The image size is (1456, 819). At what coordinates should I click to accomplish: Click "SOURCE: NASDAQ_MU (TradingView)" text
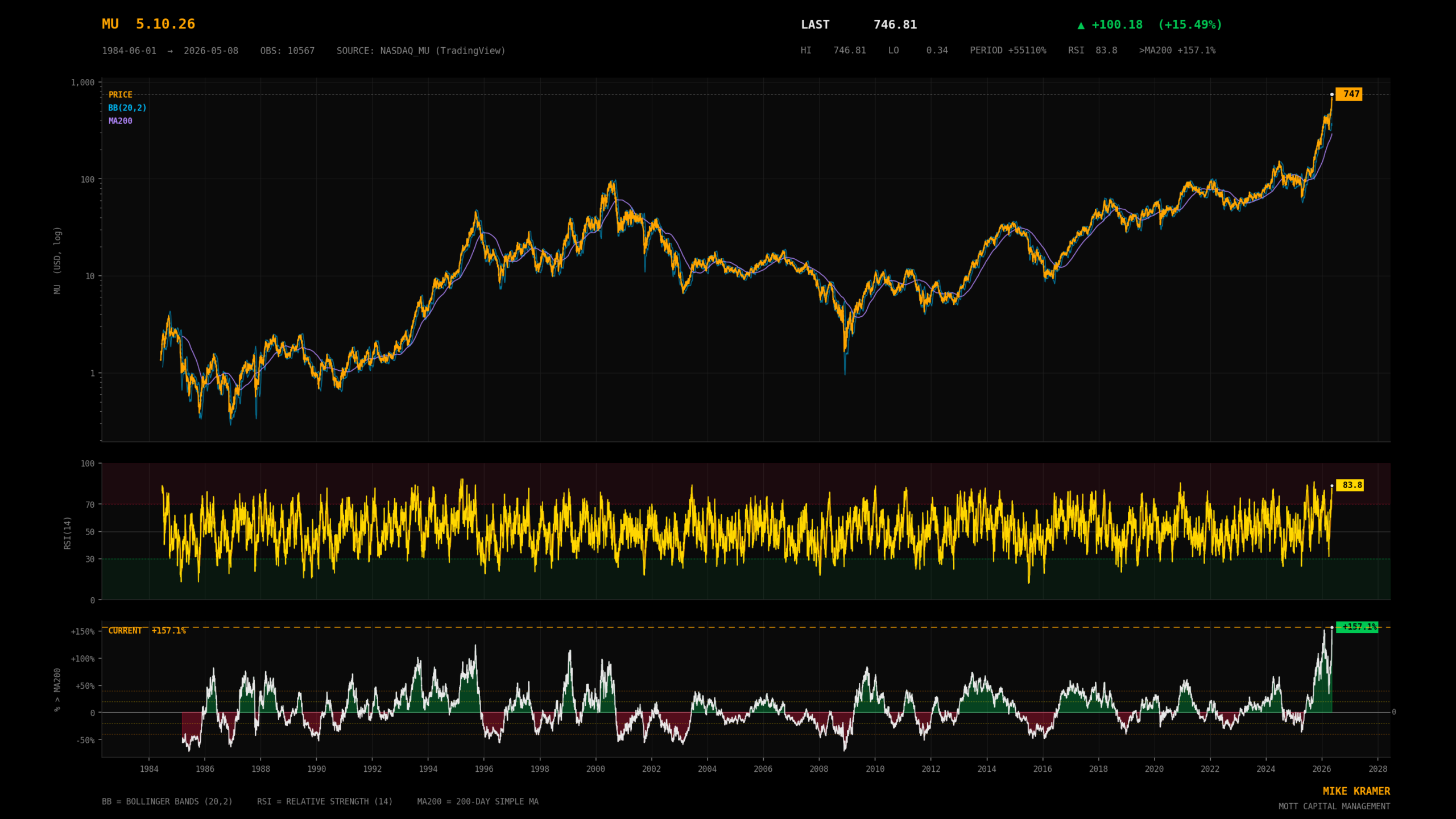point(421,51)
